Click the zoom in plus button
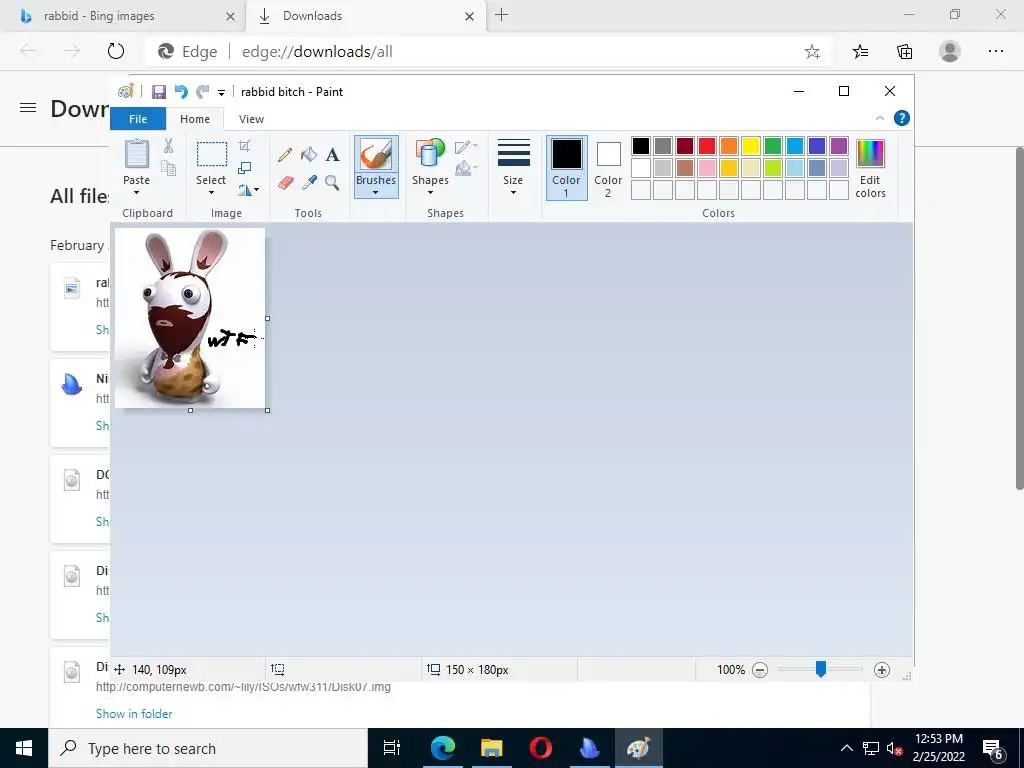 click(882, 670)
